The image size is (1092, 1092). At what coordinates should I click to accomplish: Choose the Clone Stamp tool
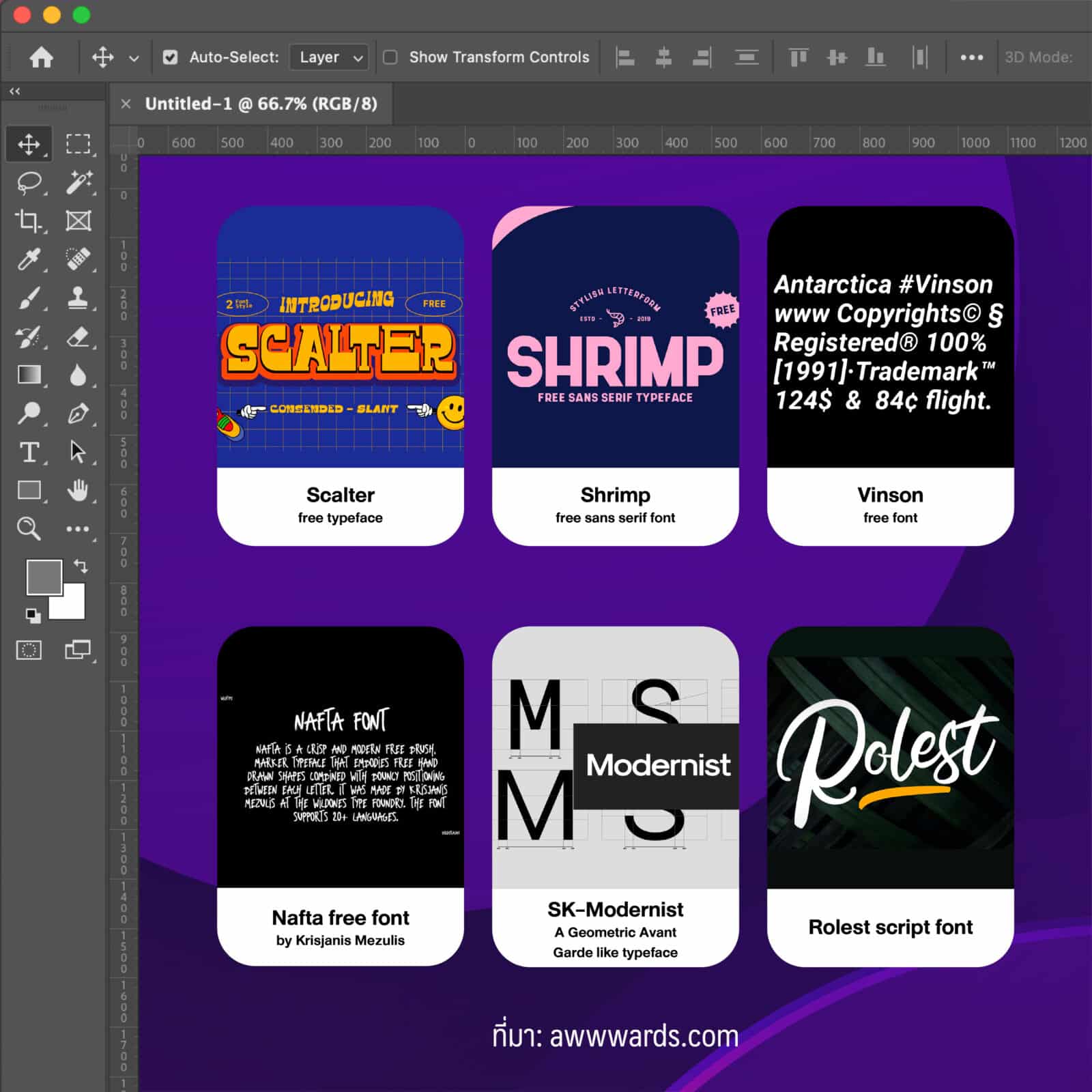point(78,298)
